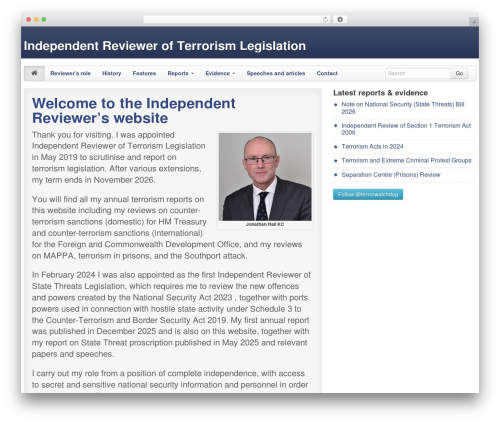Open the browser extension icon beside address bar

(340, 20)
